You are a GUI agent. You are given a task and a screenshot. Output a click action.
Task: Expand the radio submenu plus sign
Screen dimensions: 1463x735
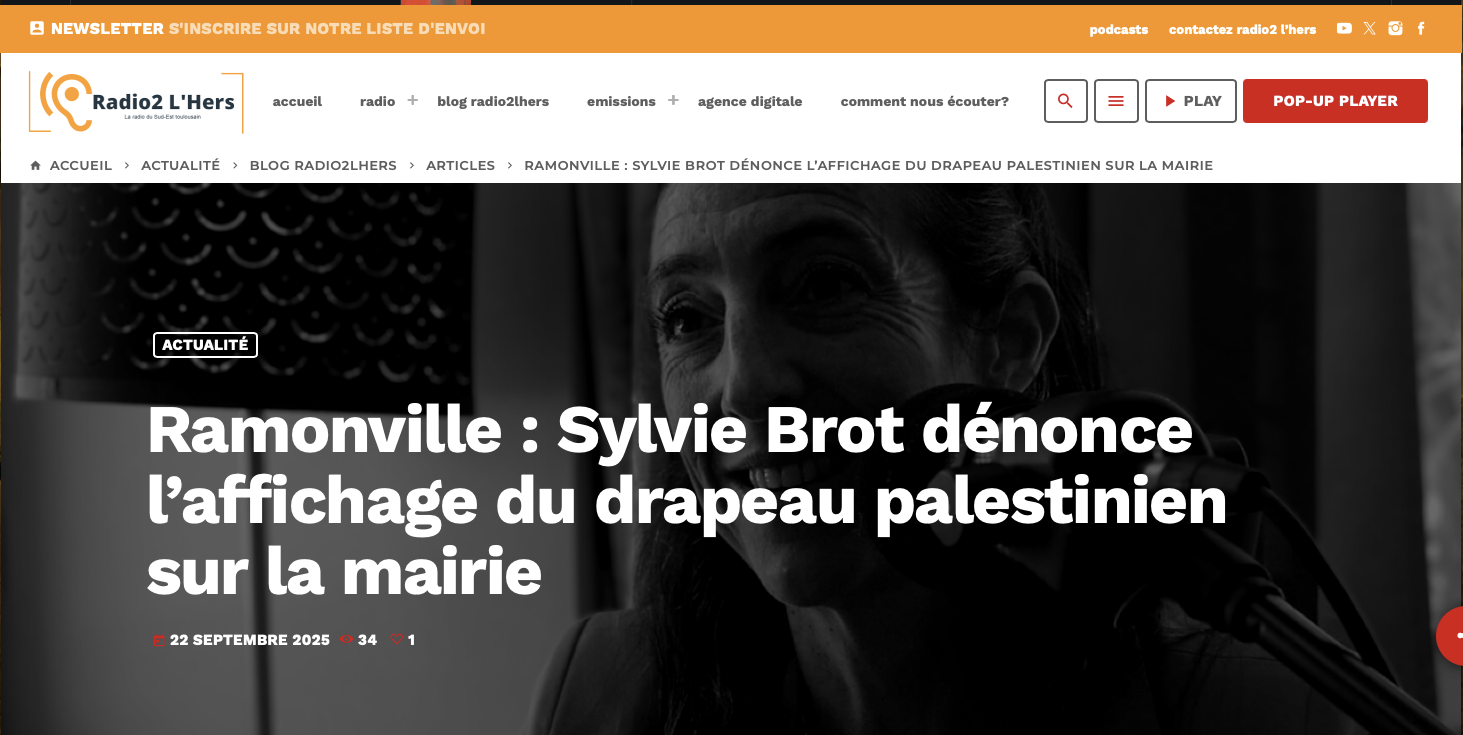(412, 100)
